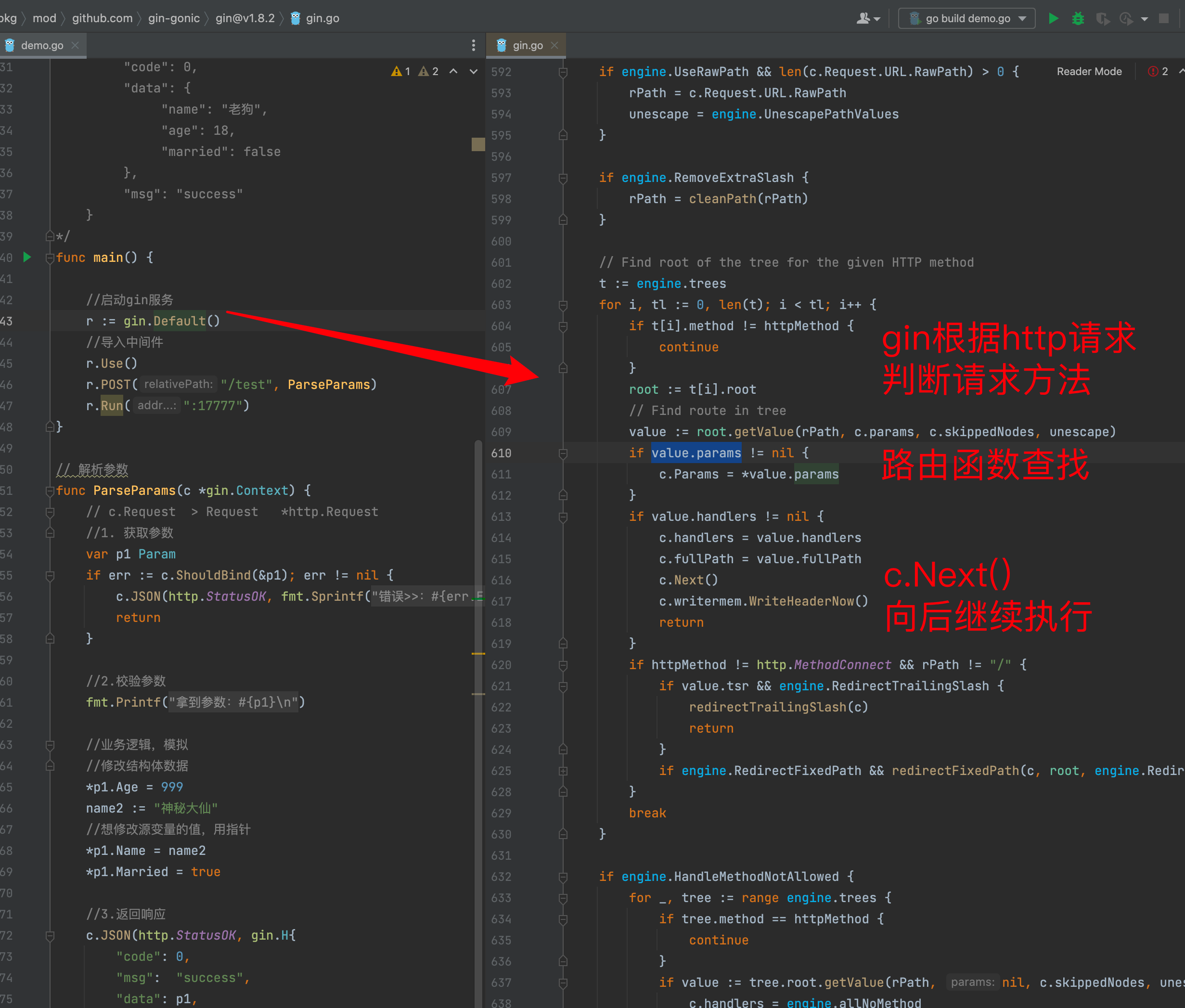Open demo.go tab options three-dot menu
This screenshot has height=1008, width=1185.
click(x=473, y=45)
